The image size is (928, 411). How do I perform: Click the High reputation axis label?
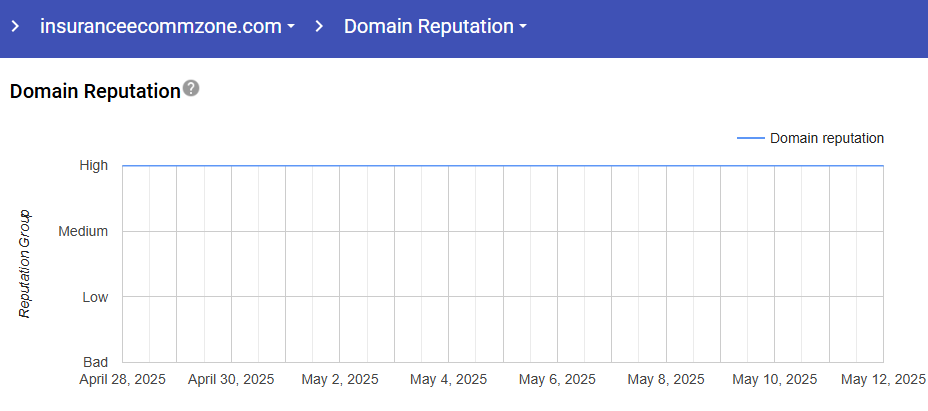coord(94,166)
